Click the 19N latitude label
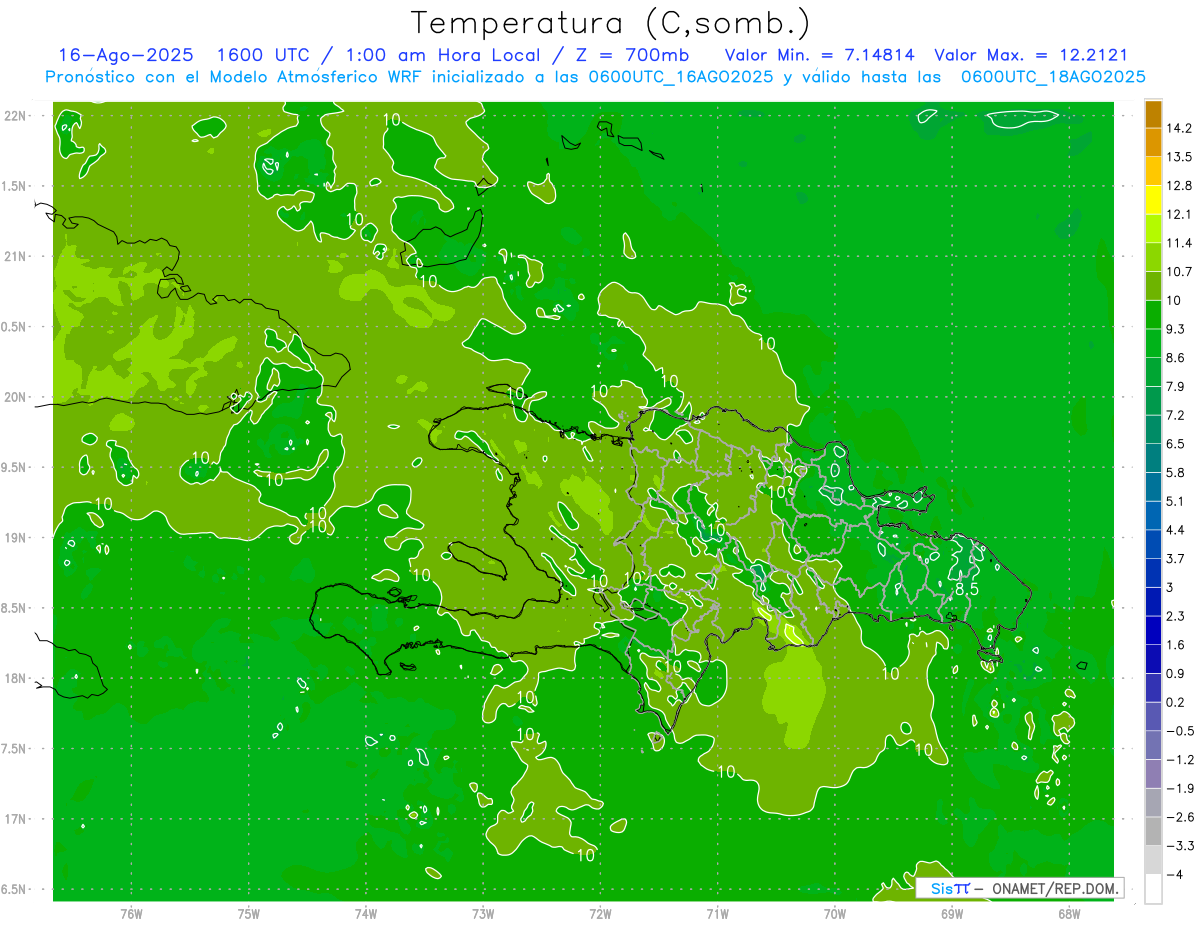 coord(16,537)
